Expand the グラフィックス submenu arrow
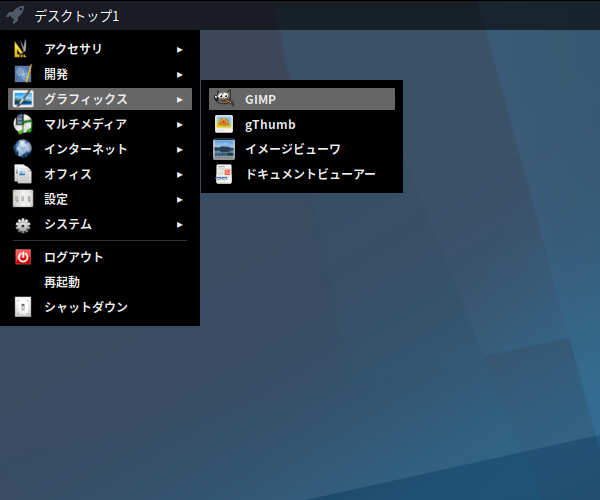Screen dimensions: 600x500 (x=179, y=100)
